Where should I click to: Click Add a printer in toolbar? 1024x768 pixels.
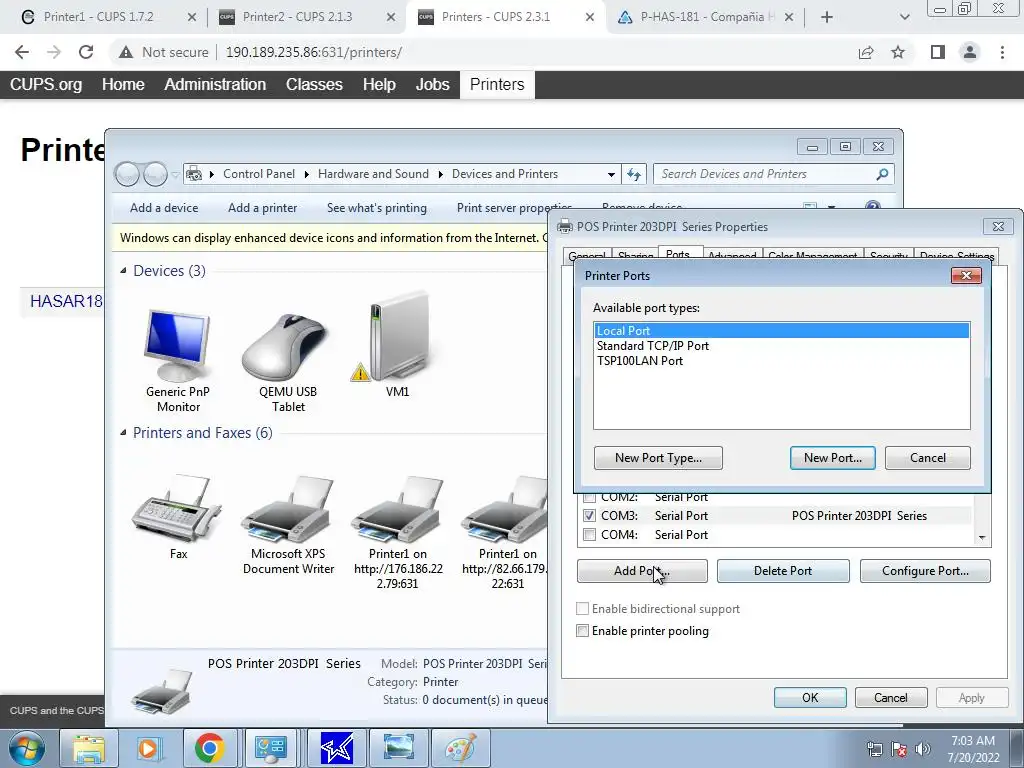coord(263,208)
